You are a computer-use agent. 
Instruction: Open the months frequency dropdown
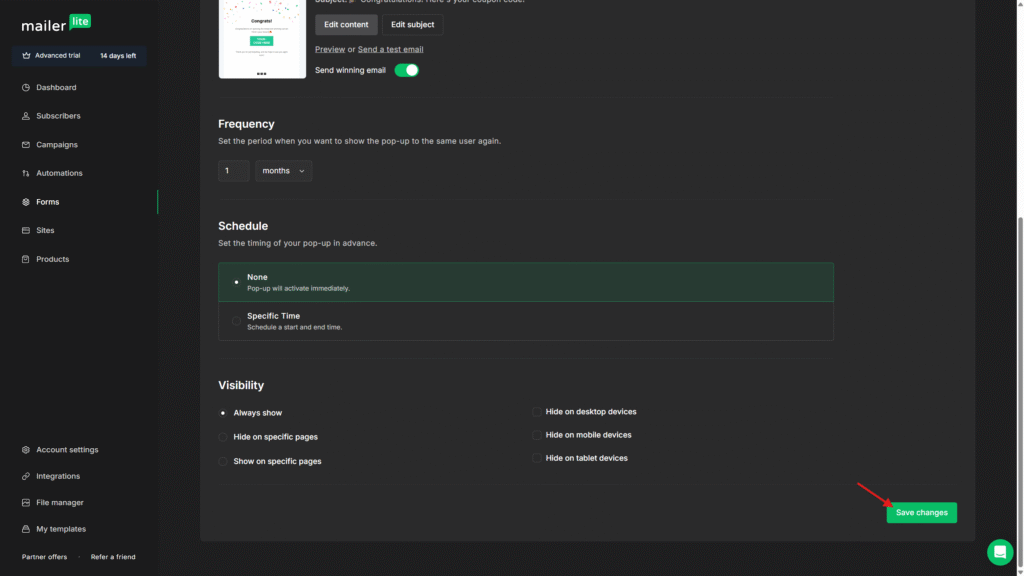pos(283,171)
